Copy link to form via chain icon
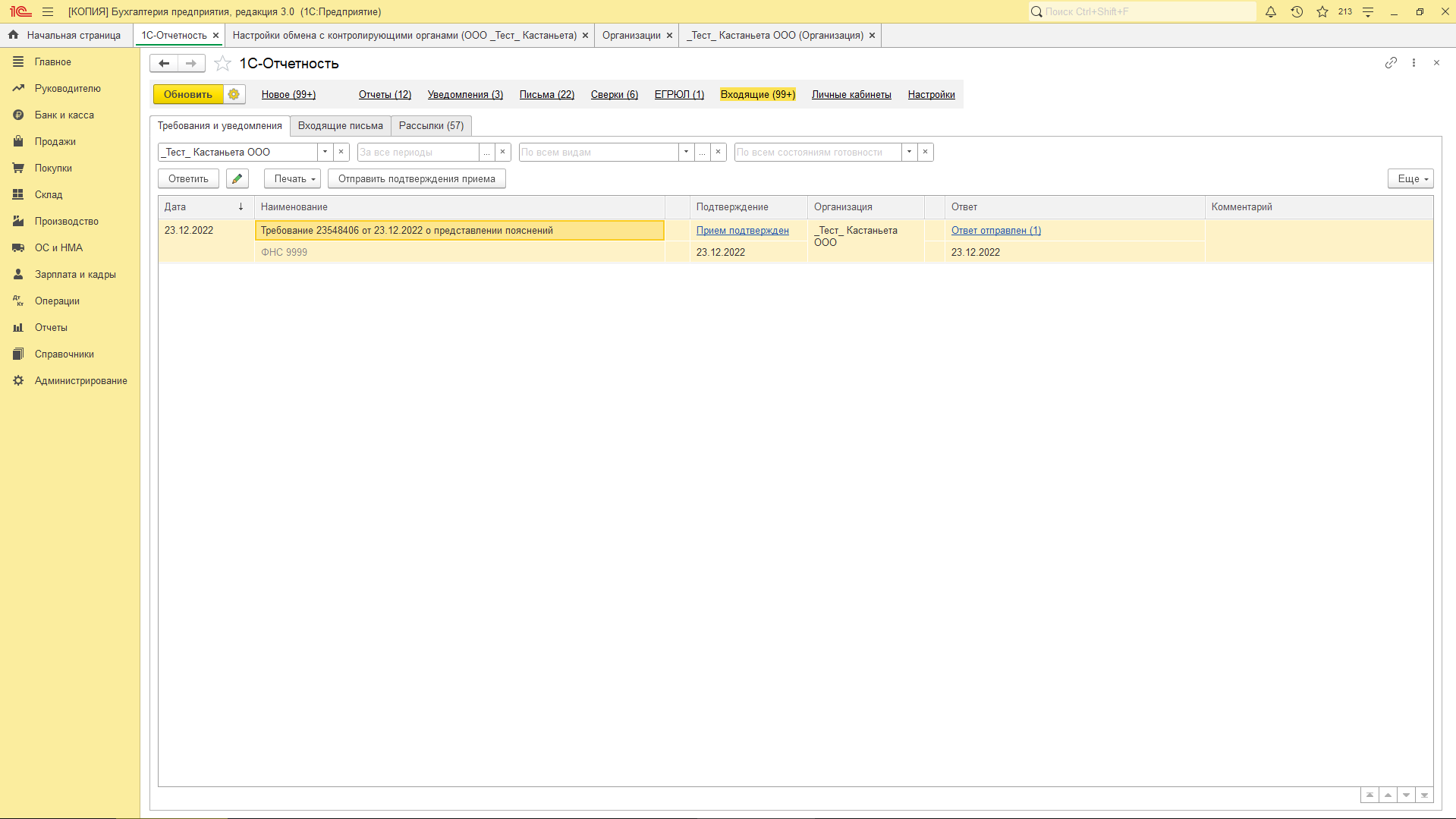 (x=1391, y=63)
